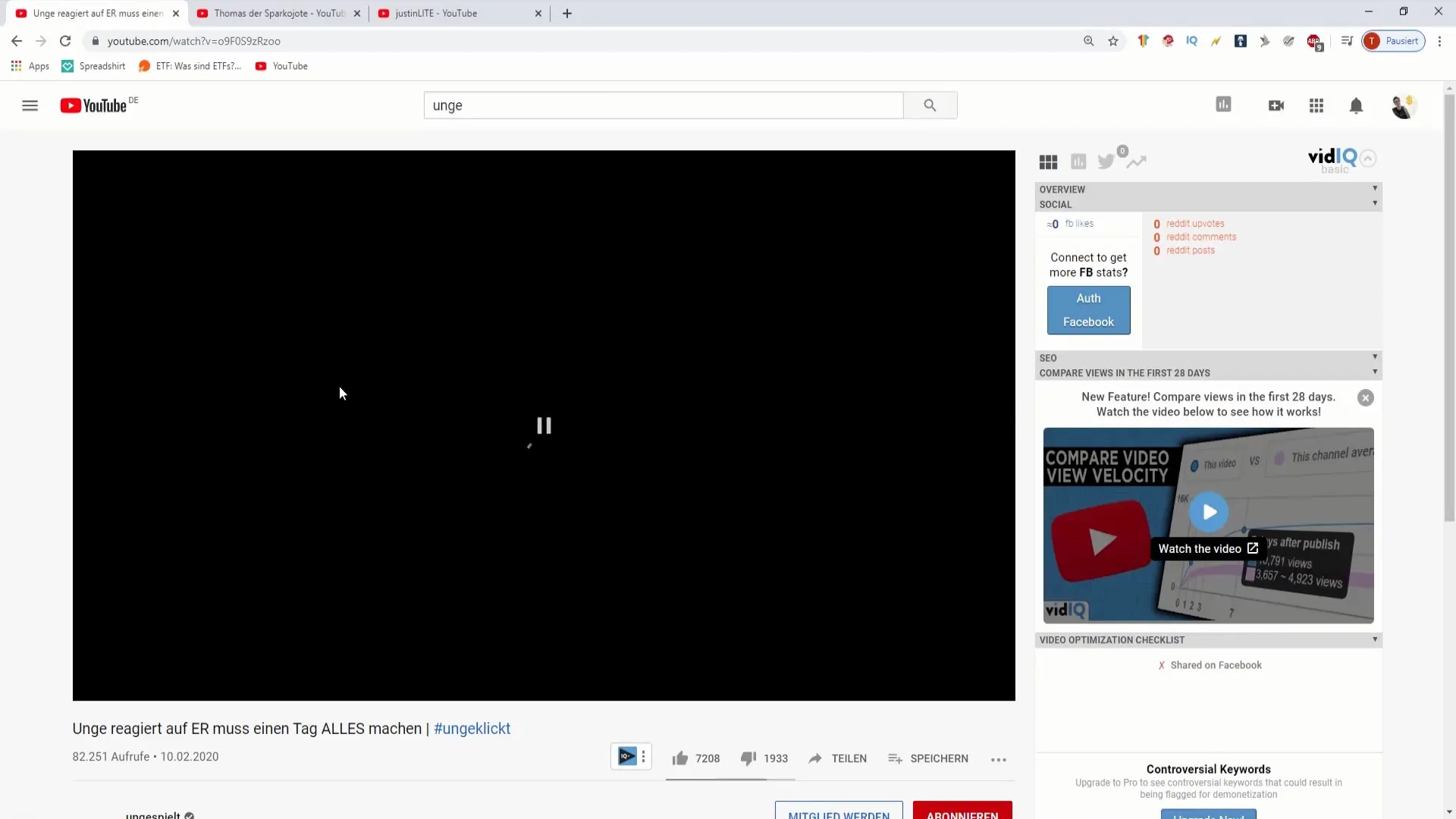
Task: Open the media control playlist icon
Action: [1347, 41]
